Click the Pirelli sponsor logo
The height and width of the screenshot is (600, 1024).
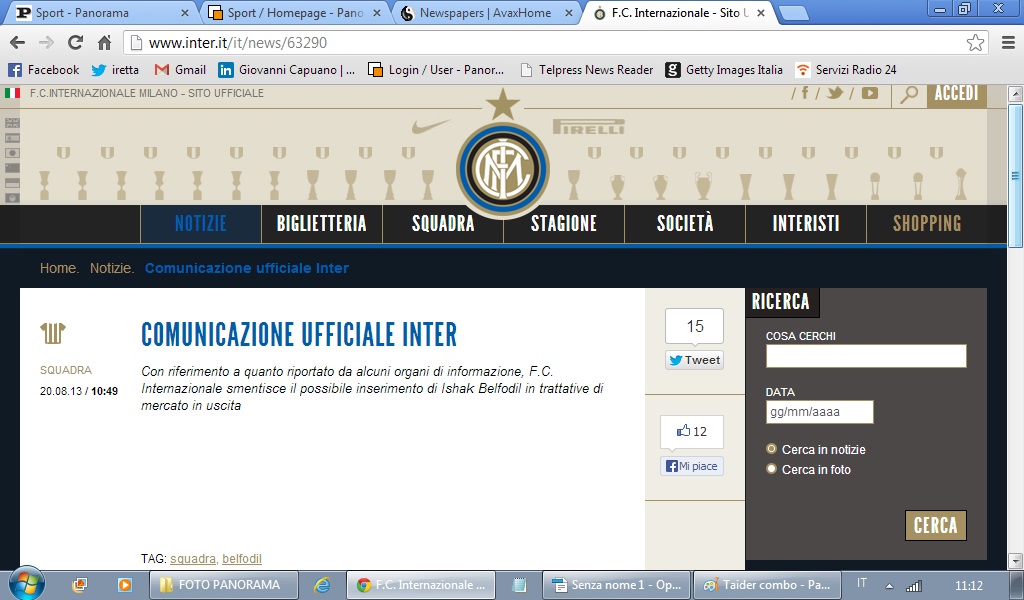point(589,127)
